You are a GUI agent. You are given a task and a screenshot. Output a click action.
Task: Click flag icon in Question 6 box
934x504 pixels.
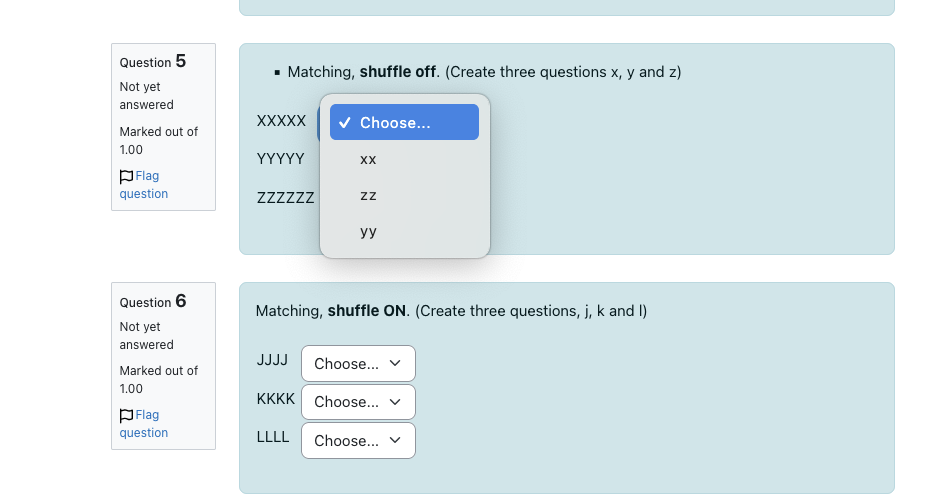tap(126, 416)
